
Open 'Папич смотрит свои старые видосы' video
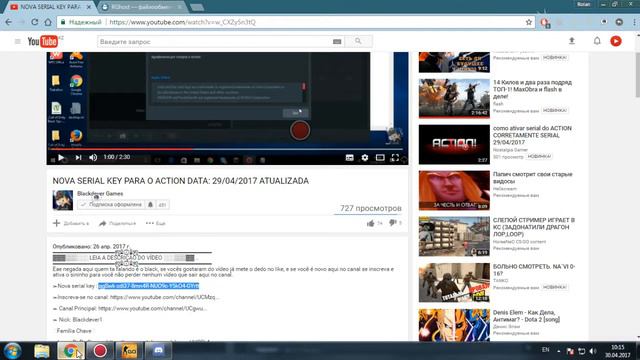pyautogui.click(x=532, y=178)
